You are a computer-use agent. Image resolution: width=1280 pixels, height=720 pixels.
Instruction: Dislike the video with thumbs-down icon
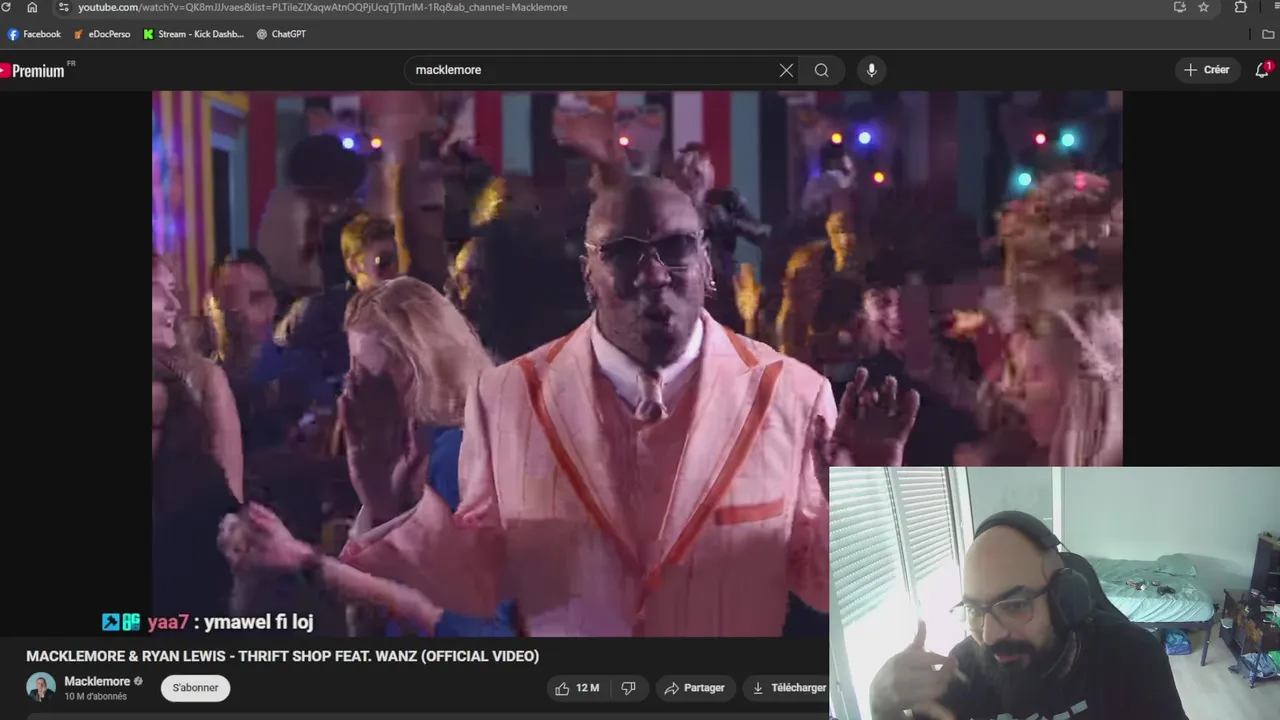click(629, 688)
